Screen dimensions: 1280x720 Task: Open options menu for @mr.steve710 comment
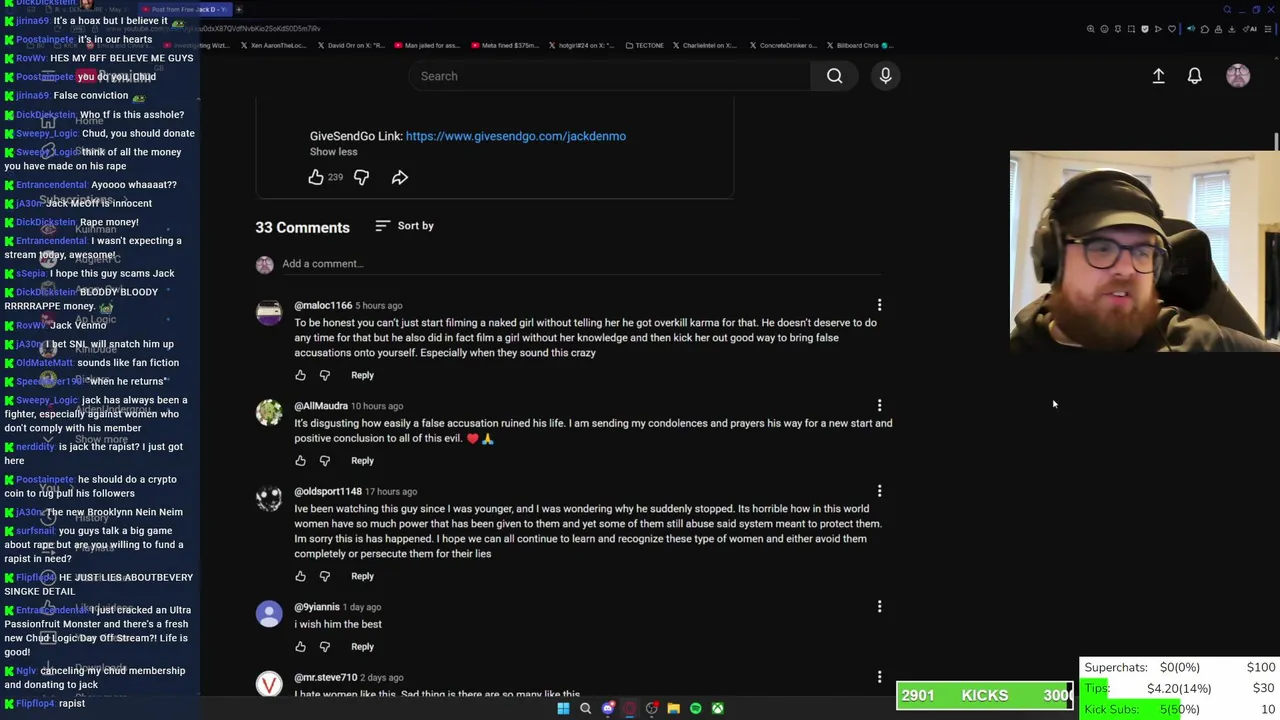879,677
